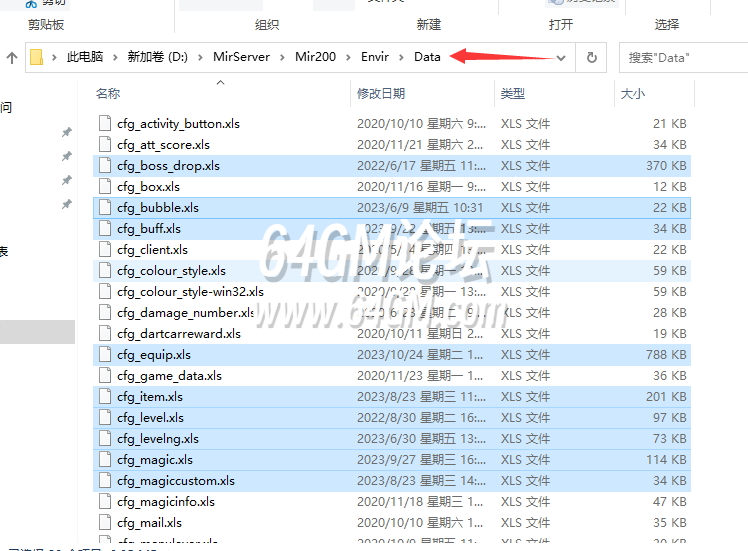The height and width of the screenshot is (551, 748).
Task: Click Data in the breadcrumb path
Action: tap(427, 57)
